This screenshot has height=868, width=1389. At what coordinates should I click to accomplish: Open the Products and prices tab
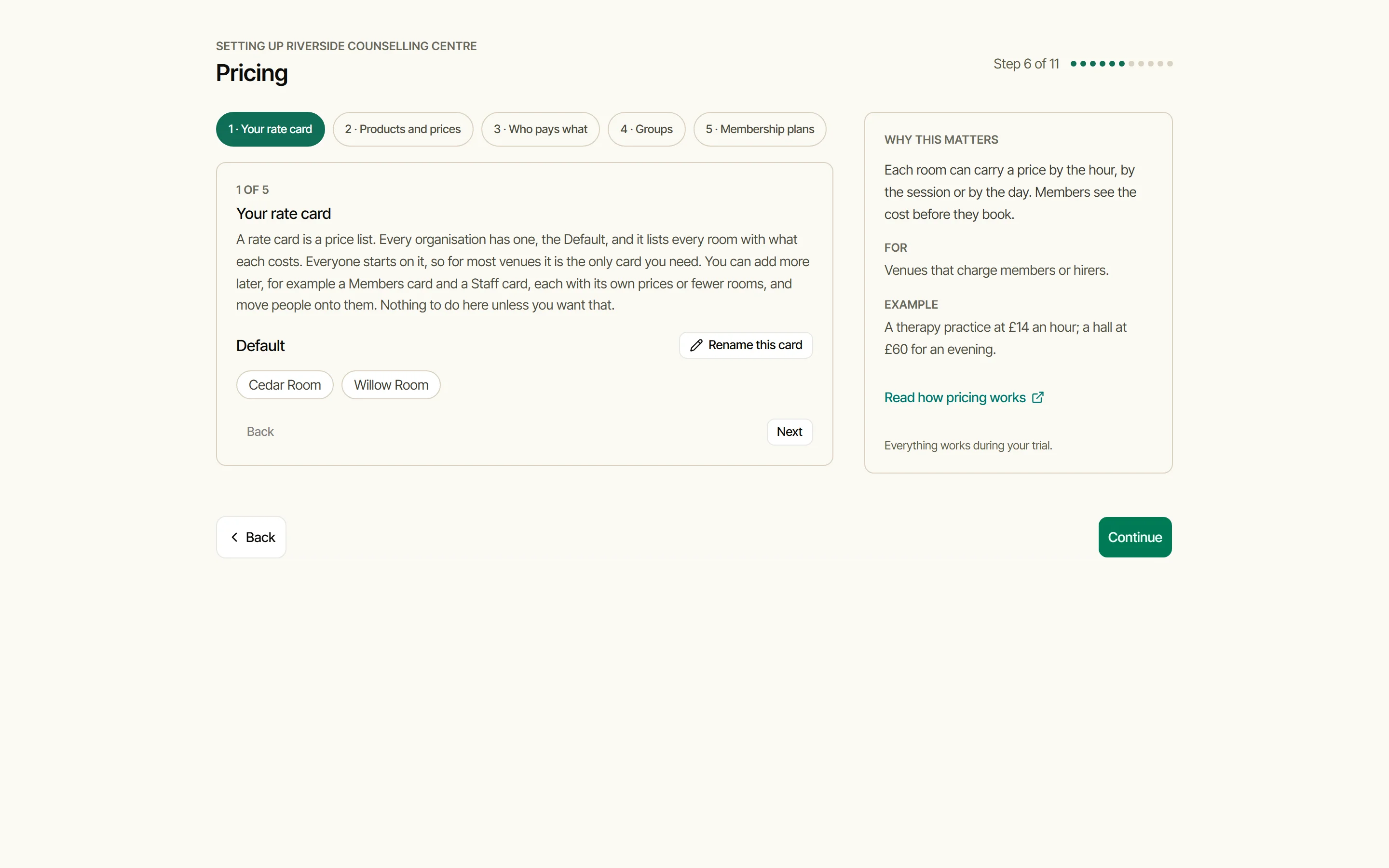403,129
